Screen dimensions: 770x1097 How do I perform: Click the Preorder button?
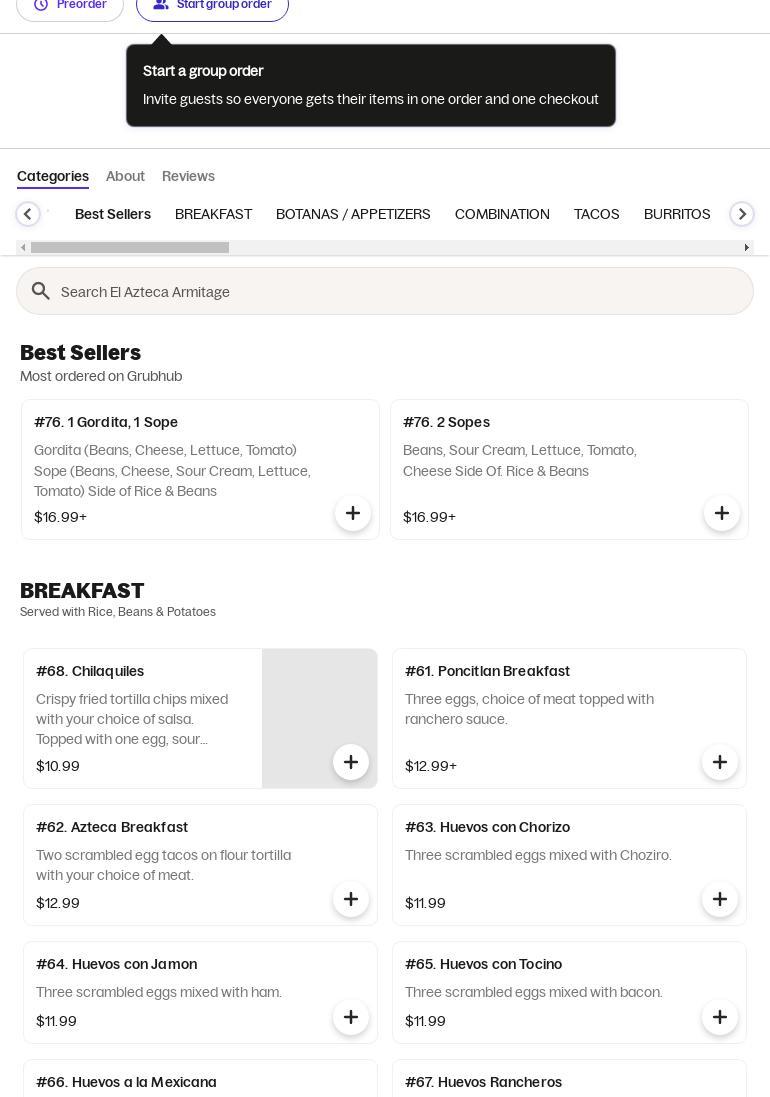pos(70,5)
